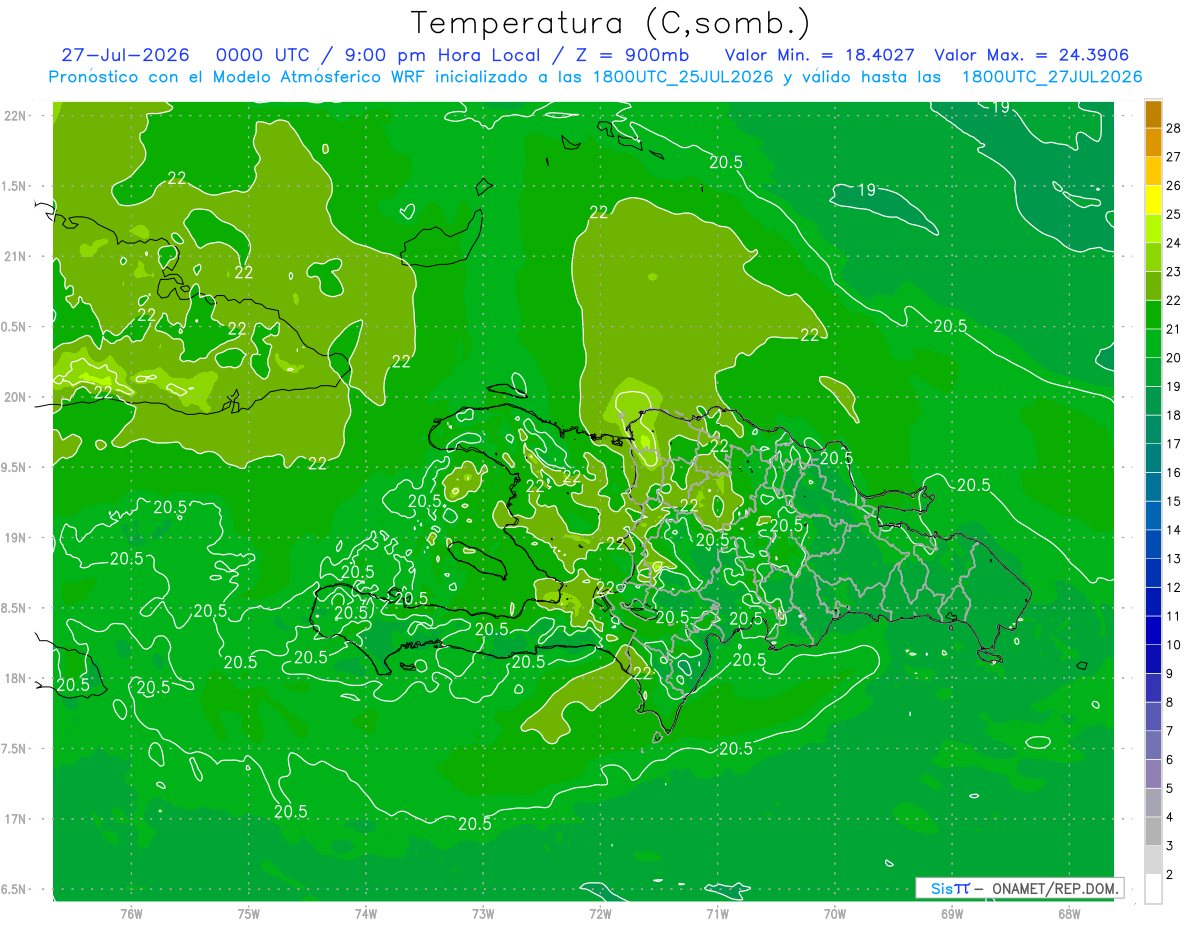Viewport: 1200px width, 927px height.
Task: Click the 'Temperatura (C,somb.)' chart title
Action: point(611,23)
